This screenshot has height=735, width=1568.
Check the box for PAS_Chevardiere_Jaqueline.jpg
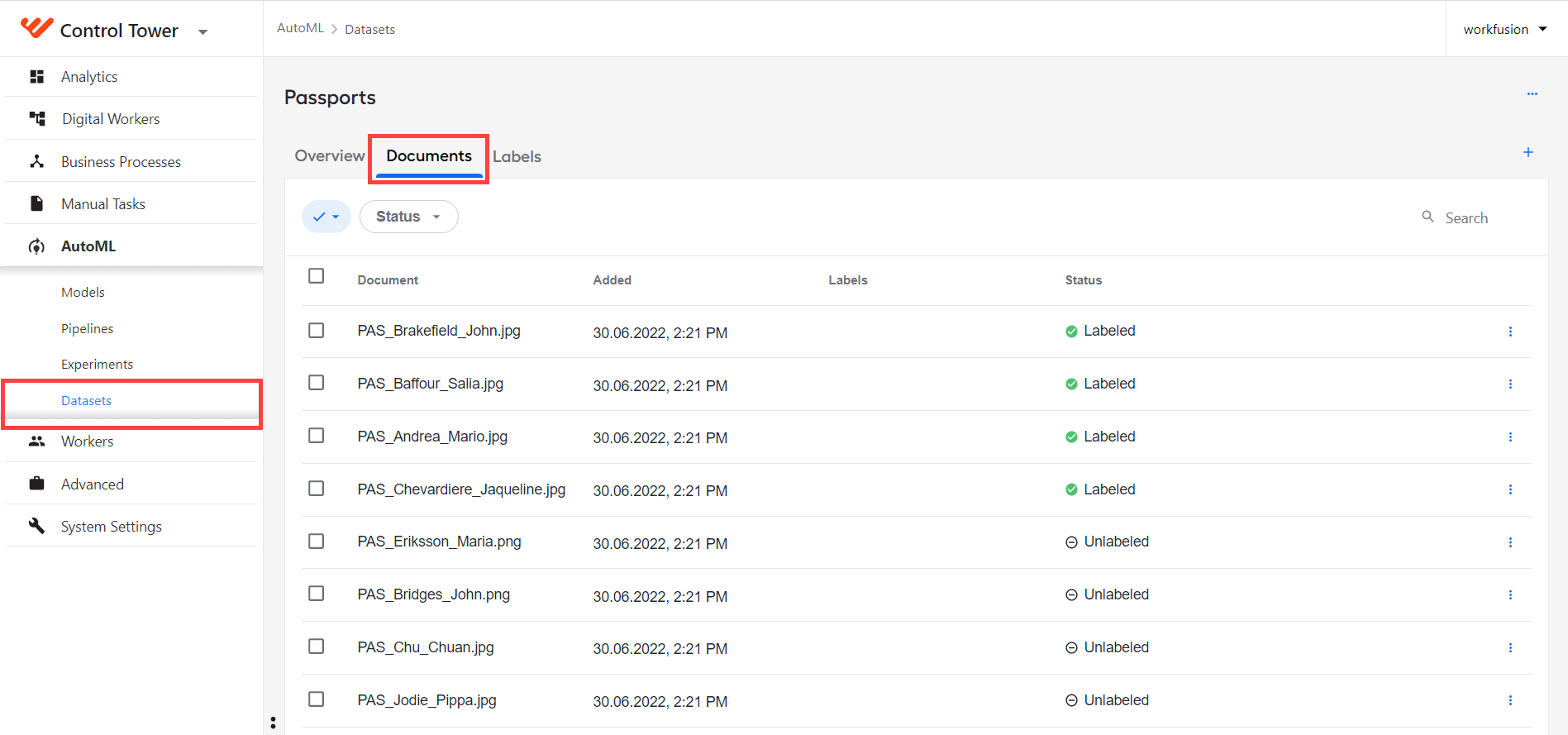coord(316,489)
